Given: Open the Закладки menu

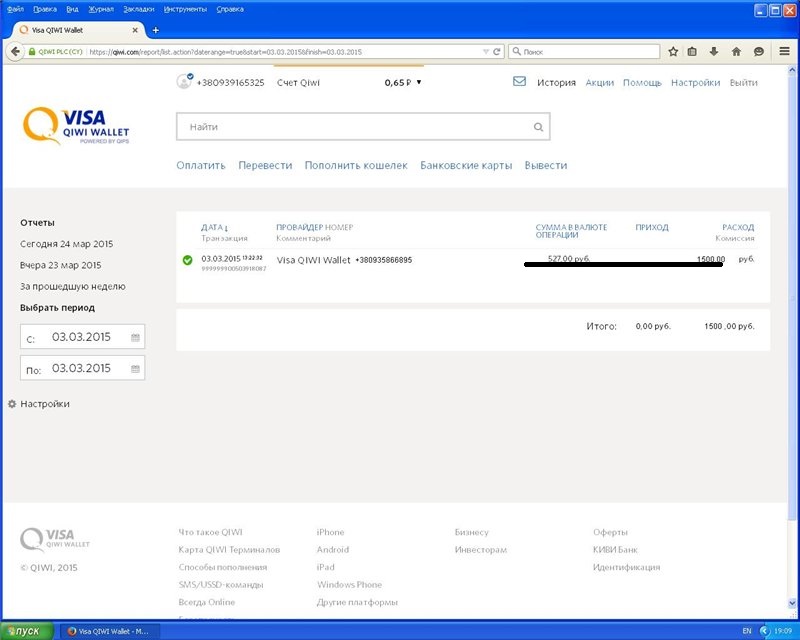Looking at the screenshot, I should tap(139, 9).
